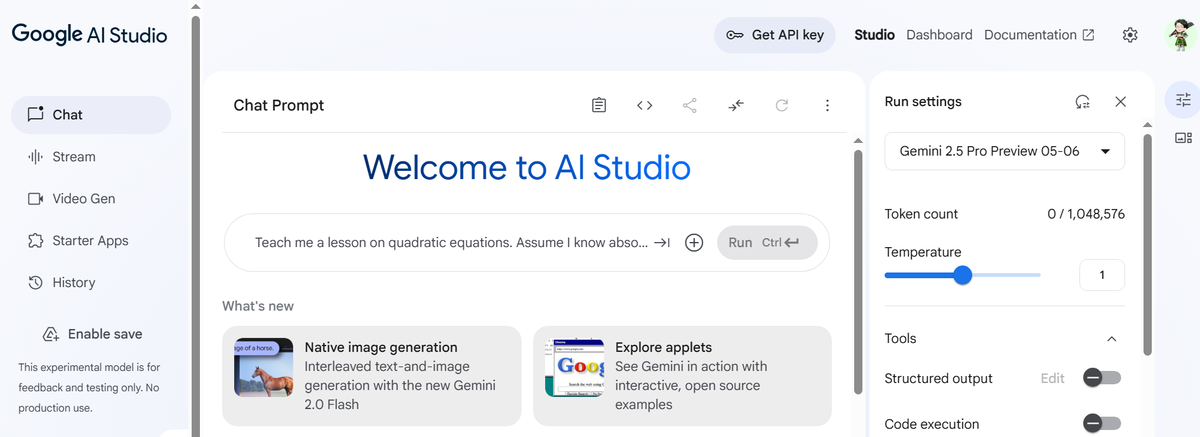1200x437 pixels.
Task: Click the Temperature slider handle
Action: point(962,275)
